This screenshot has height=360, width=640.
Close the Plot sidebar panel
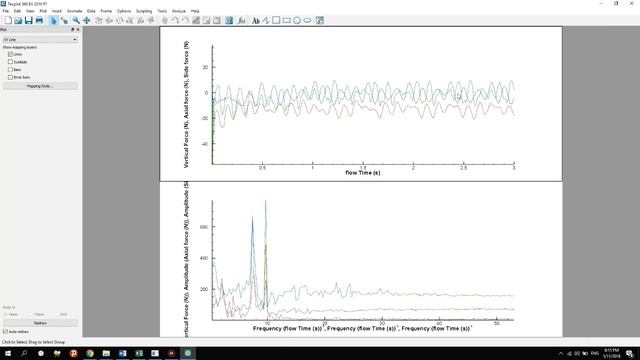click(78, 29)
